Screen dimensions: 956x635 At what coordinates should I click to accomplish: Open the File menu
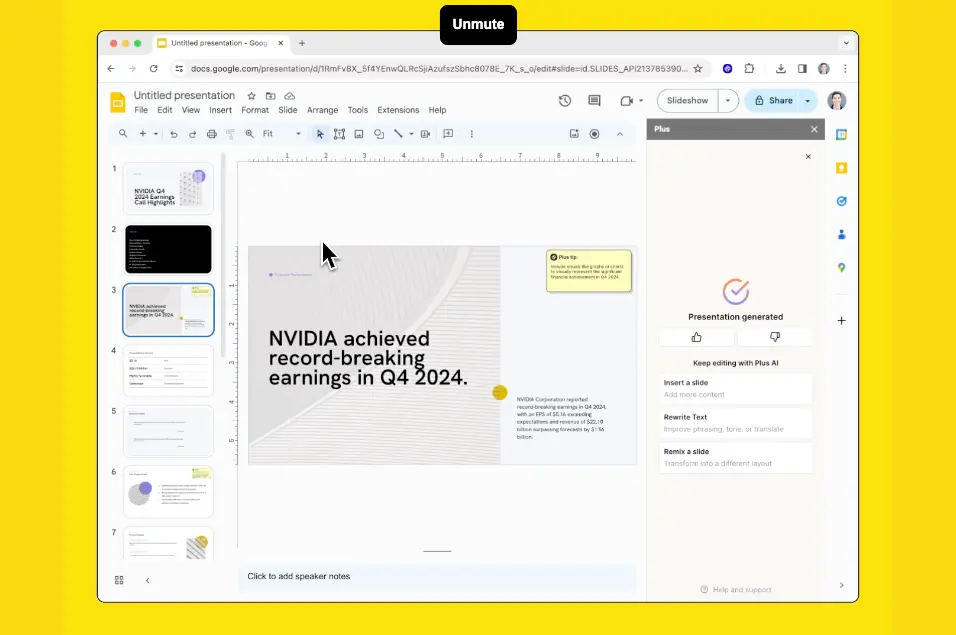[x=141, y=110]
